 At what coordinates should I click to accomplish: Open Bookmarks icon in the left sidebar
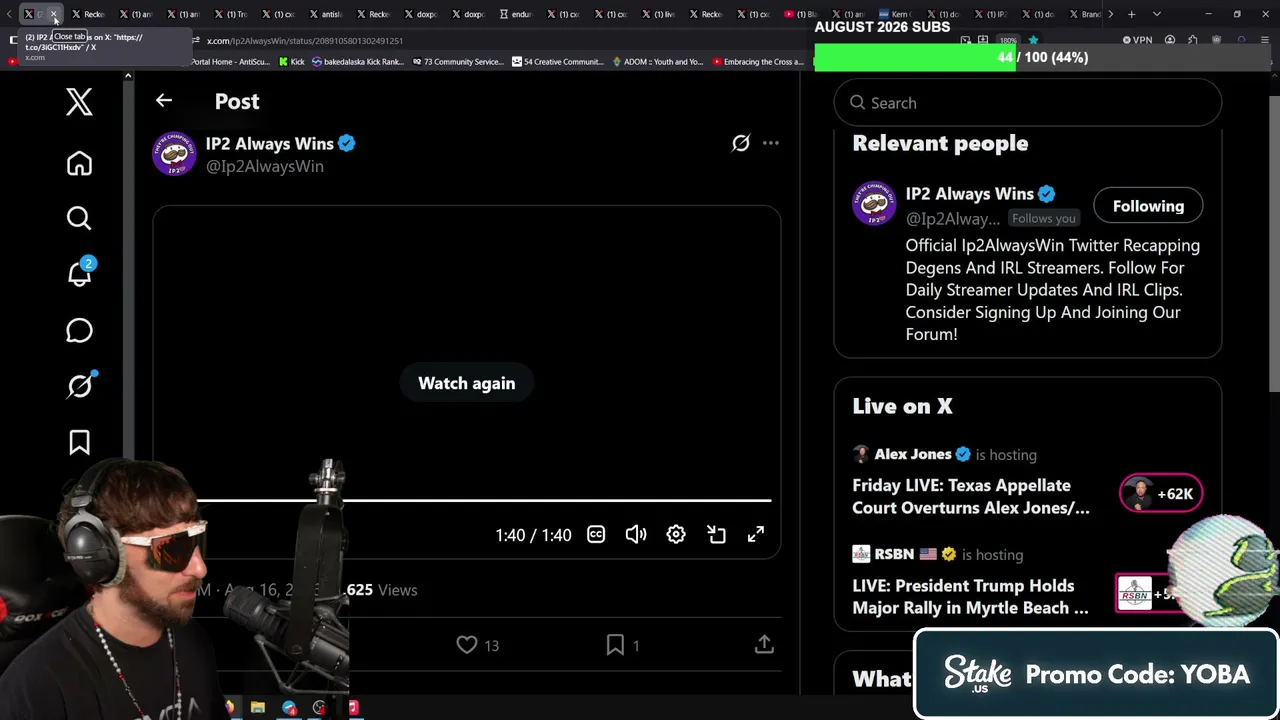point(79,442)
